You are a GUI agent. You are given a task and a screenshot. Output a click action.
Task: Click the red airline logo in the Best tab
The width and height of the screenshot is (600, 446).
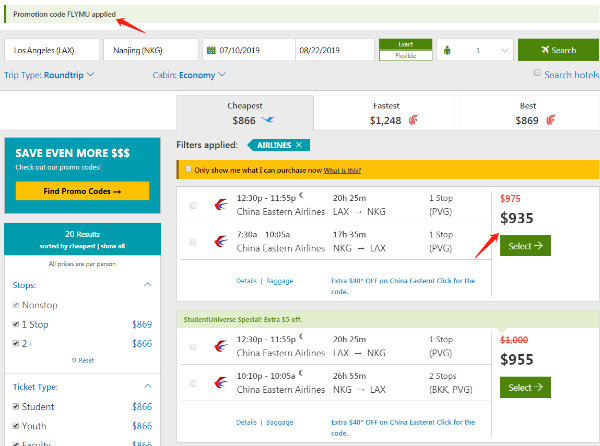pyautogui.click(x=551, y=120)
